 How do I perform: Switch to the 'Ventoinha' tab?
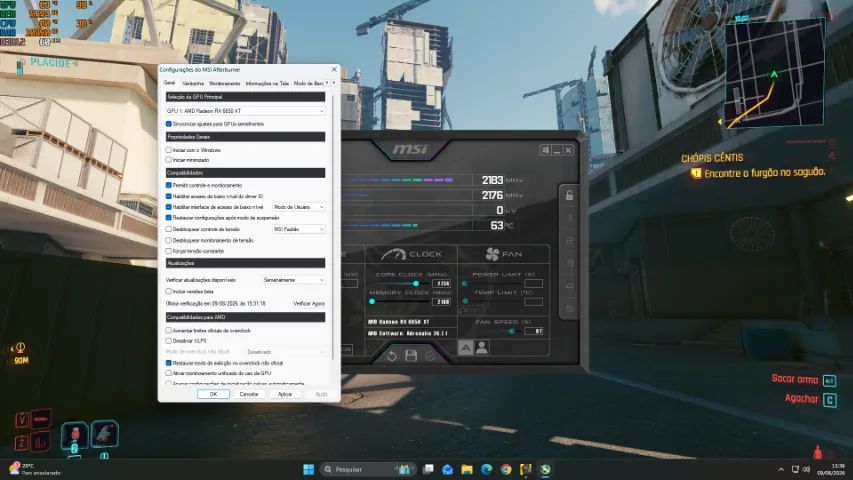coord(193,84)
